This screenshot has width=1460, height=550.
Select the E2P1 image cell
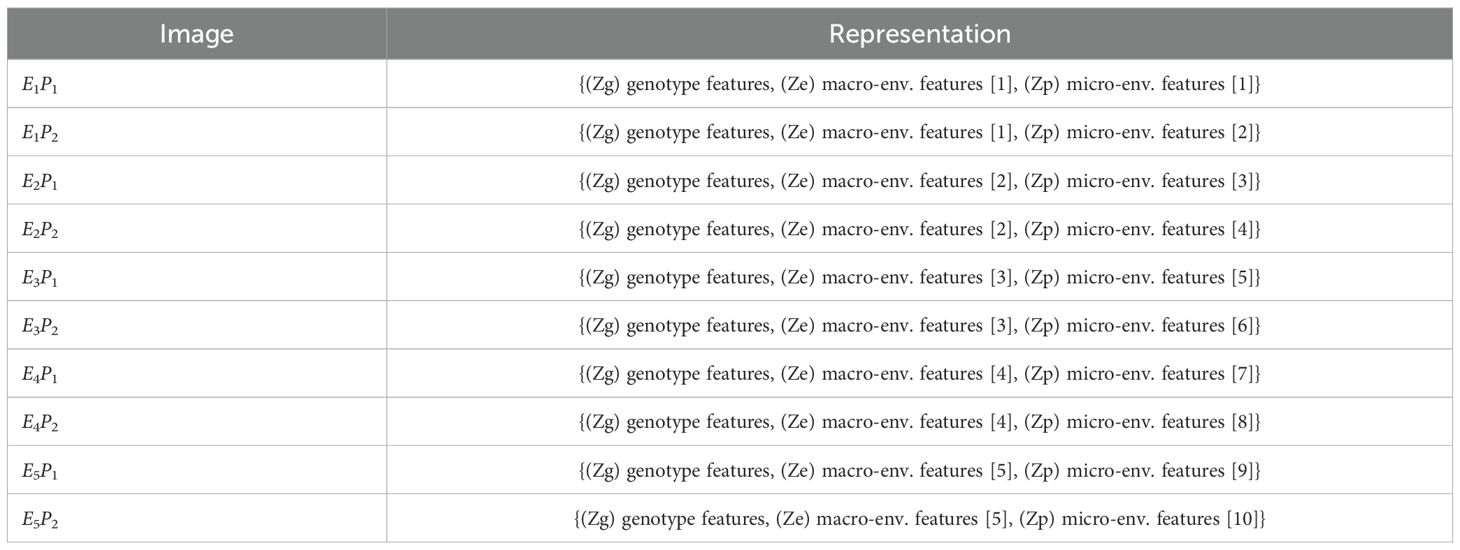click(41, 182)
